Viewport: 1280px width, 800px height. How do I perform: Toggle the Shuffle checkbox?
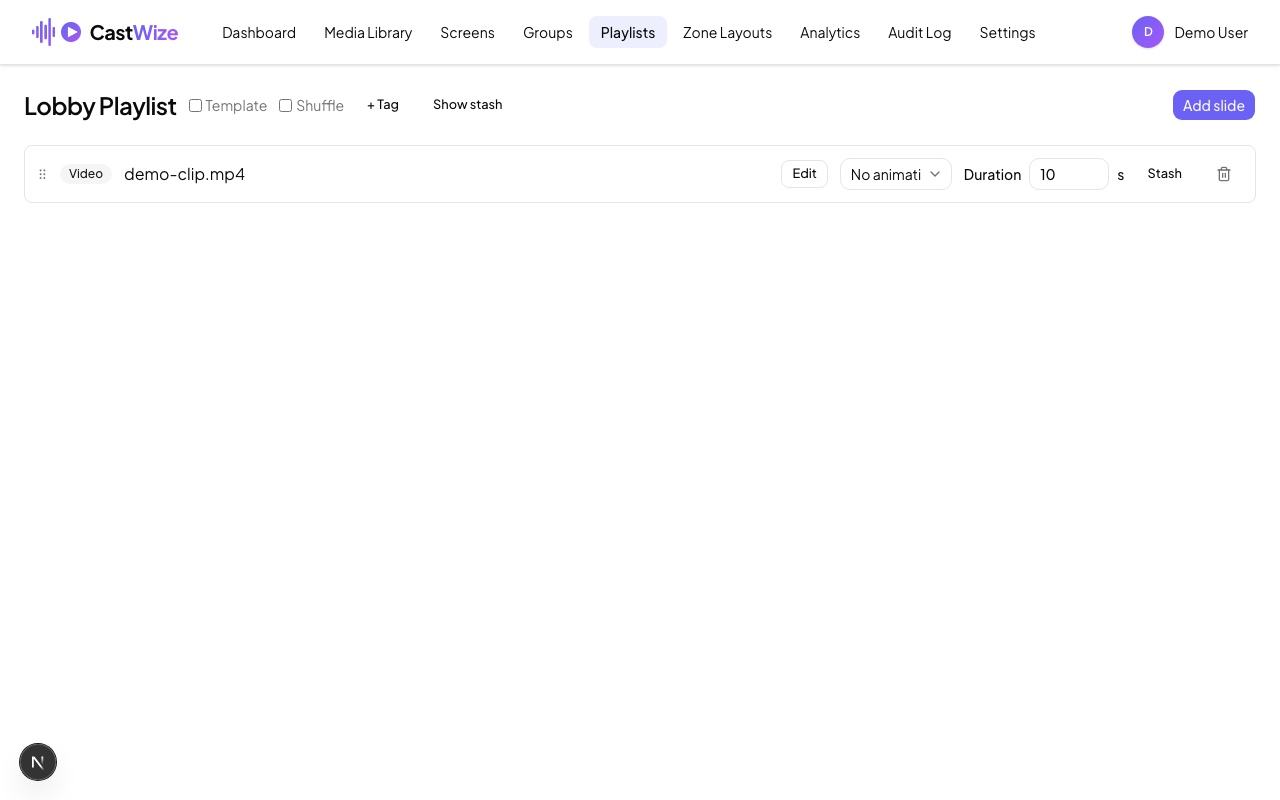point(286,106)
